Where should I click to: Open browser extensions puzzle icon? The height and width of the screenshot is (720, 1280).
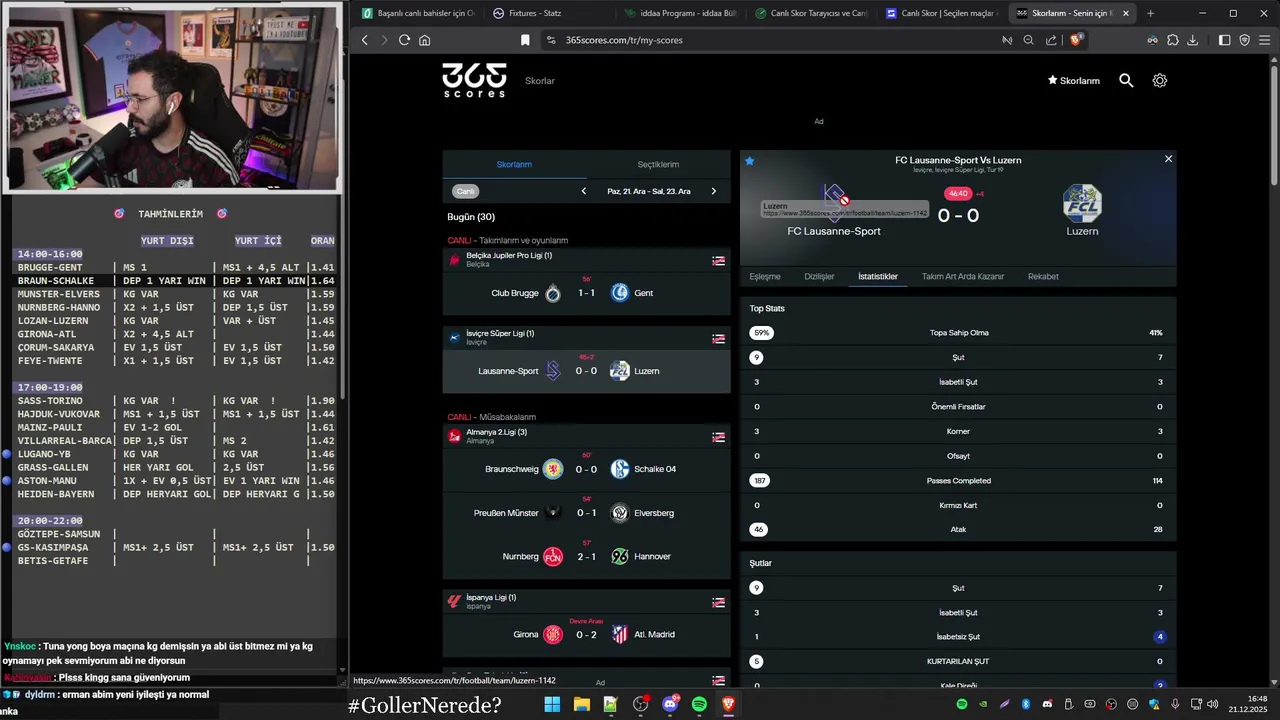pos(1171,40)
